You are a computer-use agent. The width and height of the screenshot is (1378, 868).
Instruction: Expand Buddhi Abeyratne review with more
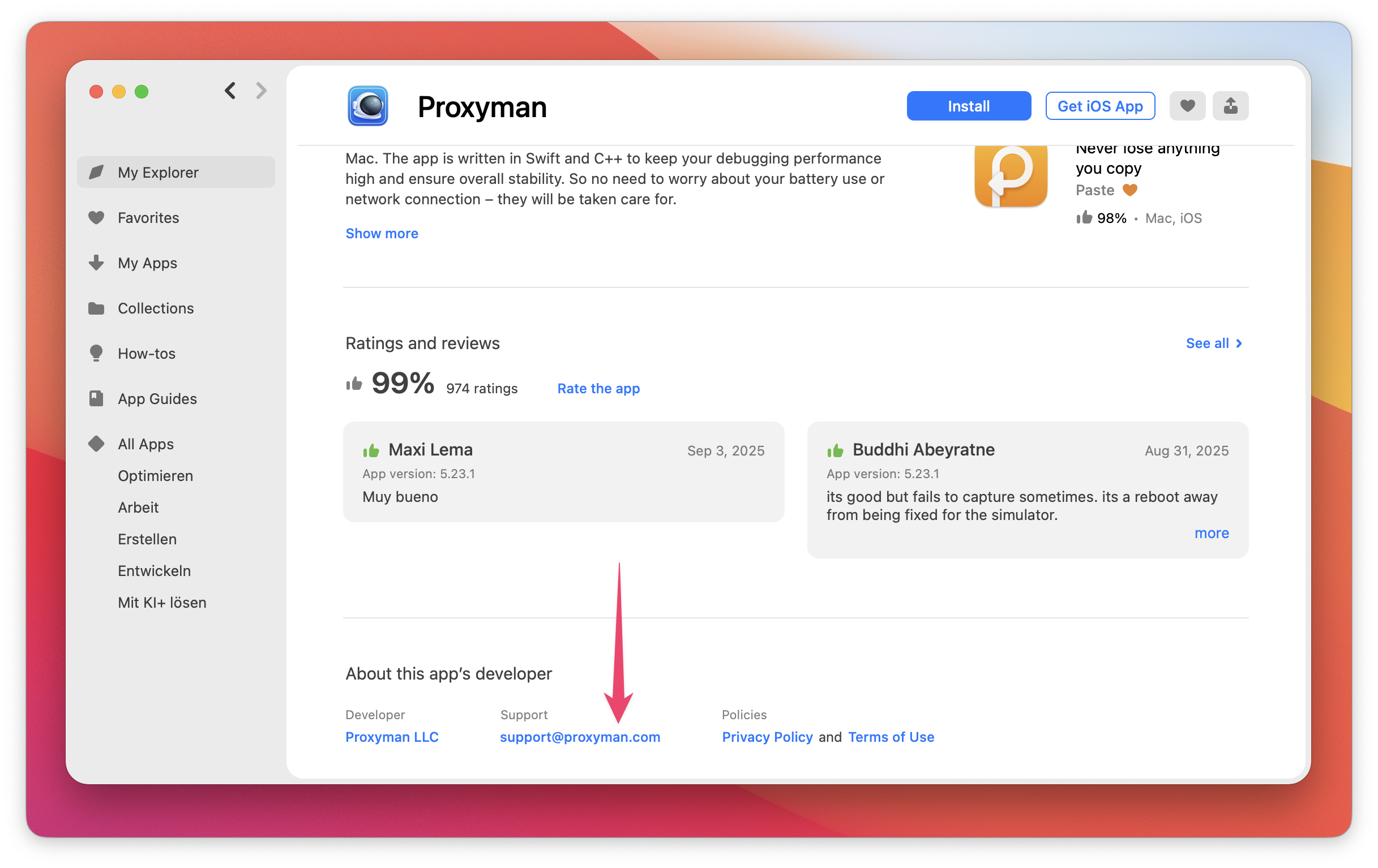point(1211,533)
